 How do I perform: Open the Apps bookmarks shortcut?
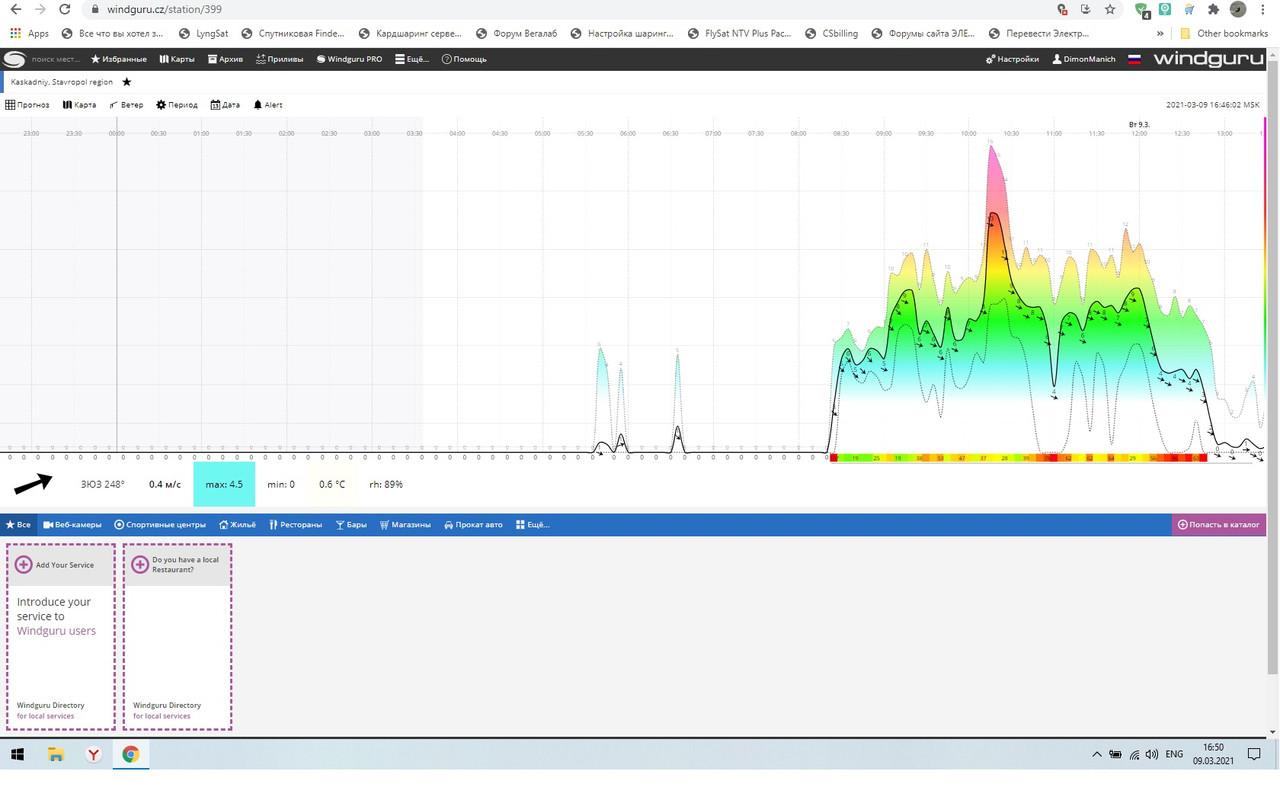click(x=29, y=33)
